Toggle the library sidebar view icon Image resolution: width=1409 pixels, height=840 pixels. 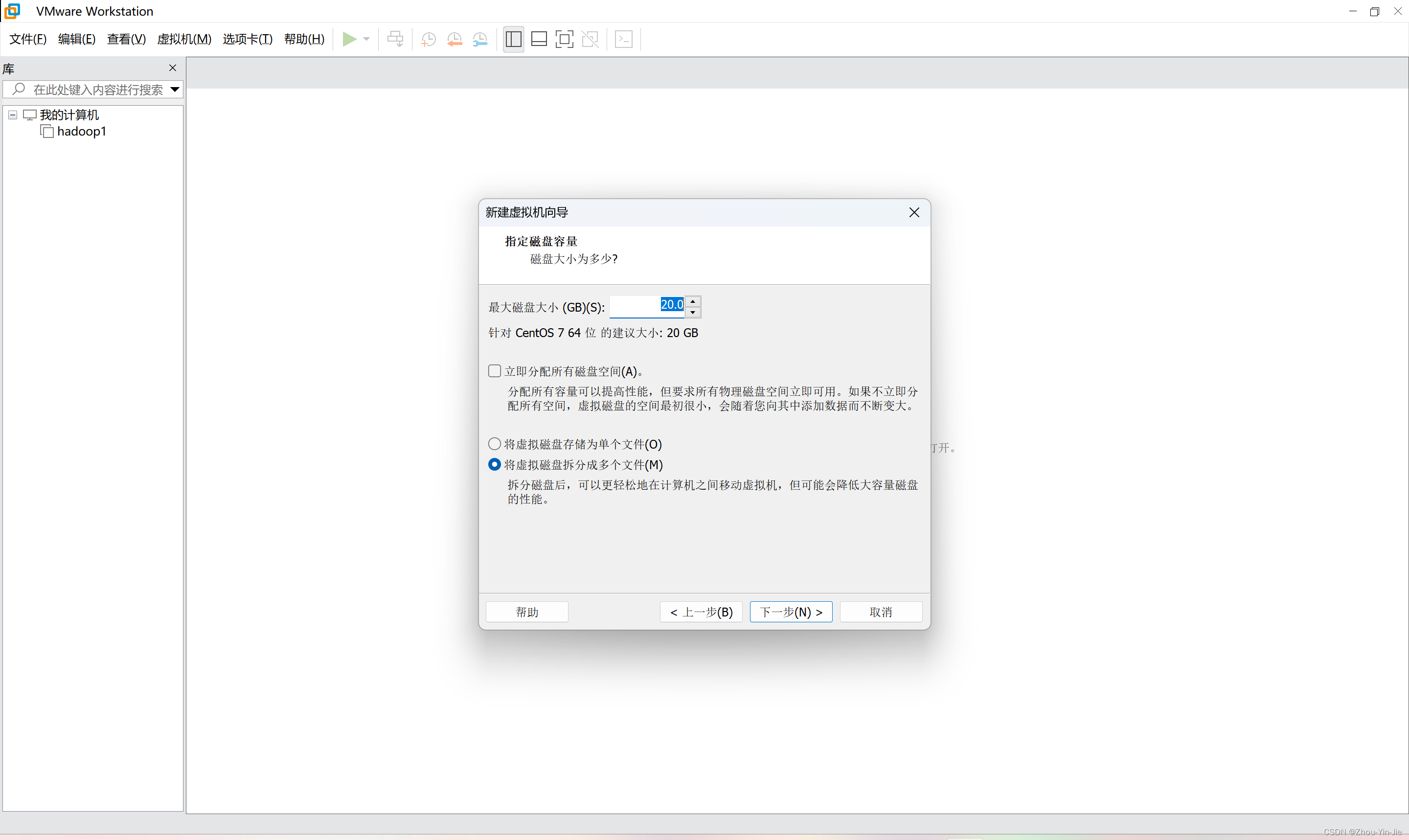[x=513, y=39]
